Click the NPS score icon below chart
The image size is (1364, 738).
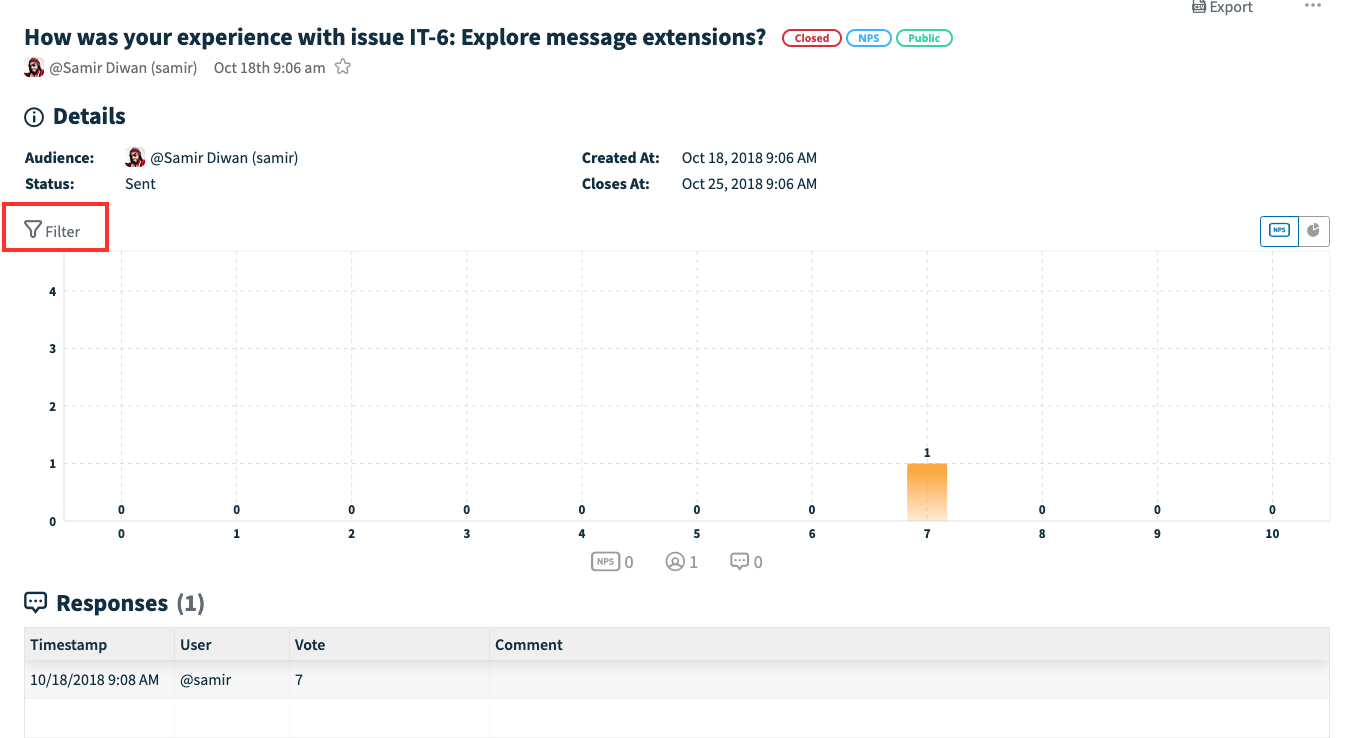pyautogui.click(x=604, y=561)
